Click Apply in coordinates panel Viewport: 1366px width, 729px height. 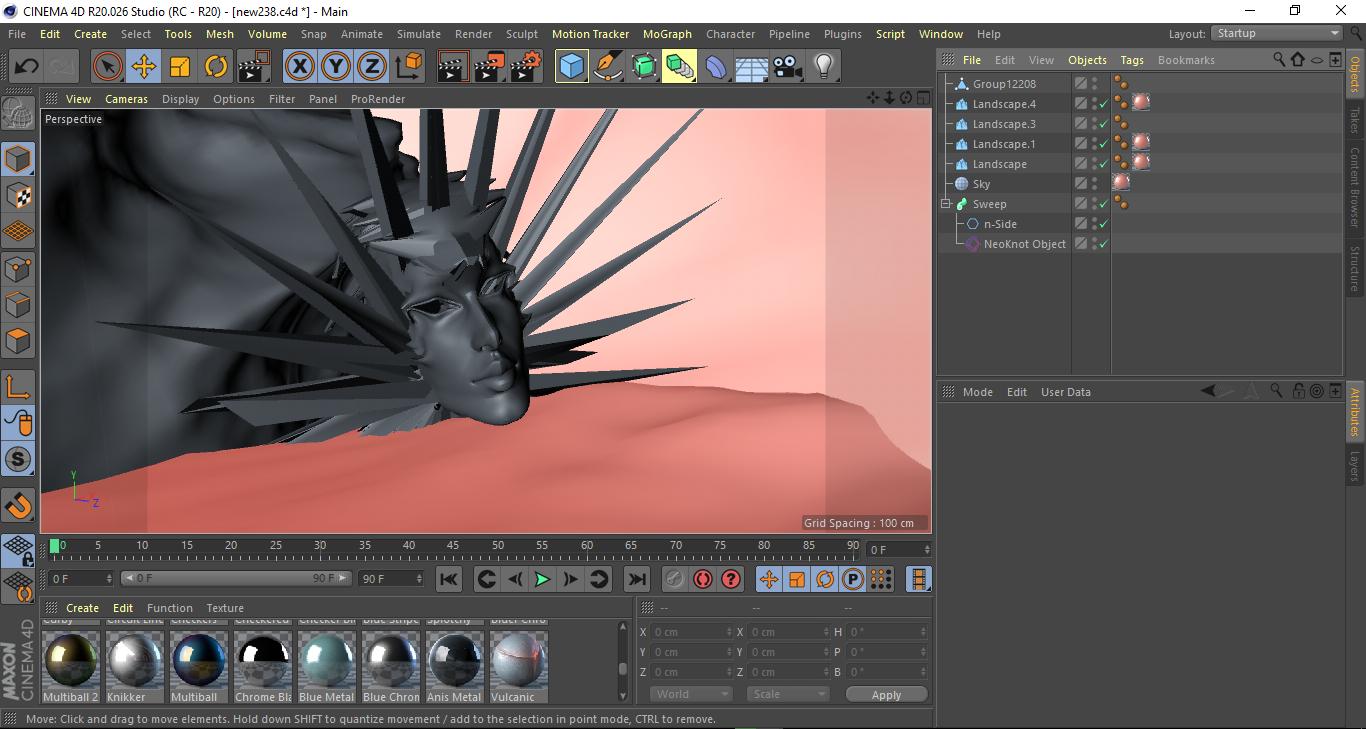click(x=886, y=694)
